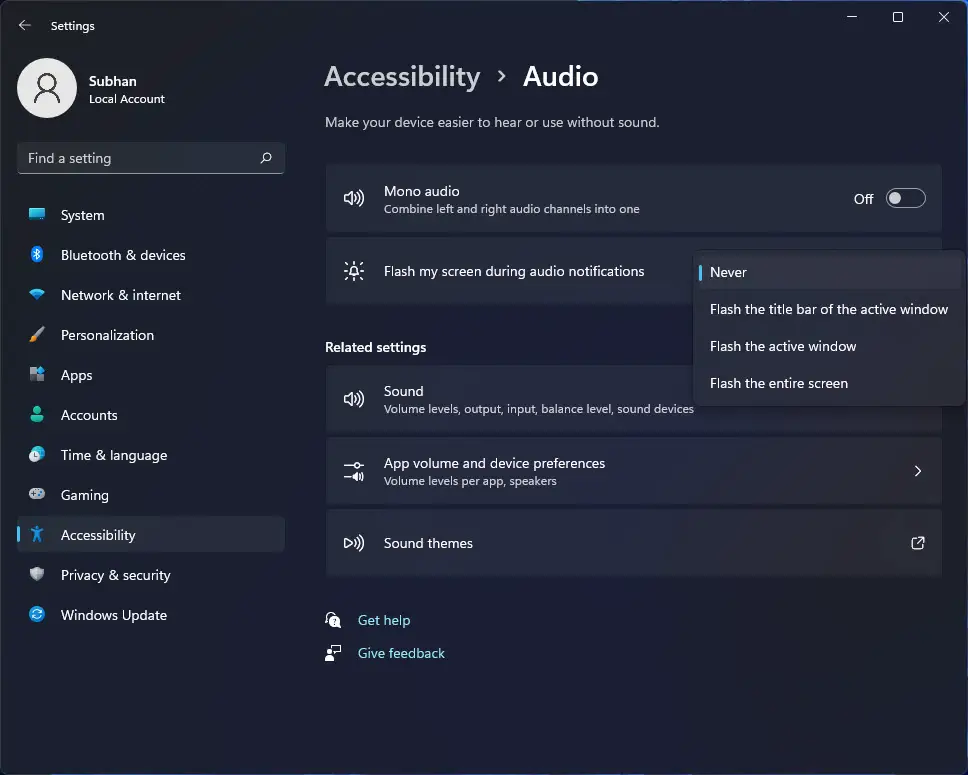
Task: Go to Accounts settings
Action: coord(151,415)
